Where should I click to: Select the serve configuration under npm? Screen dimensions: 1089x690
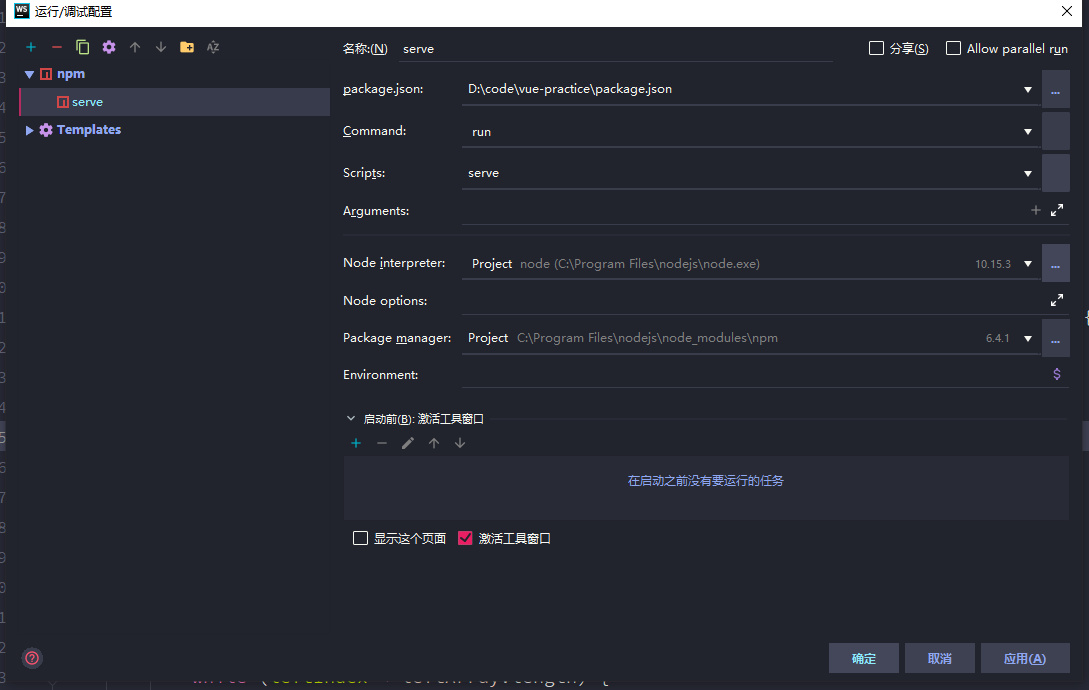point(86,101)
